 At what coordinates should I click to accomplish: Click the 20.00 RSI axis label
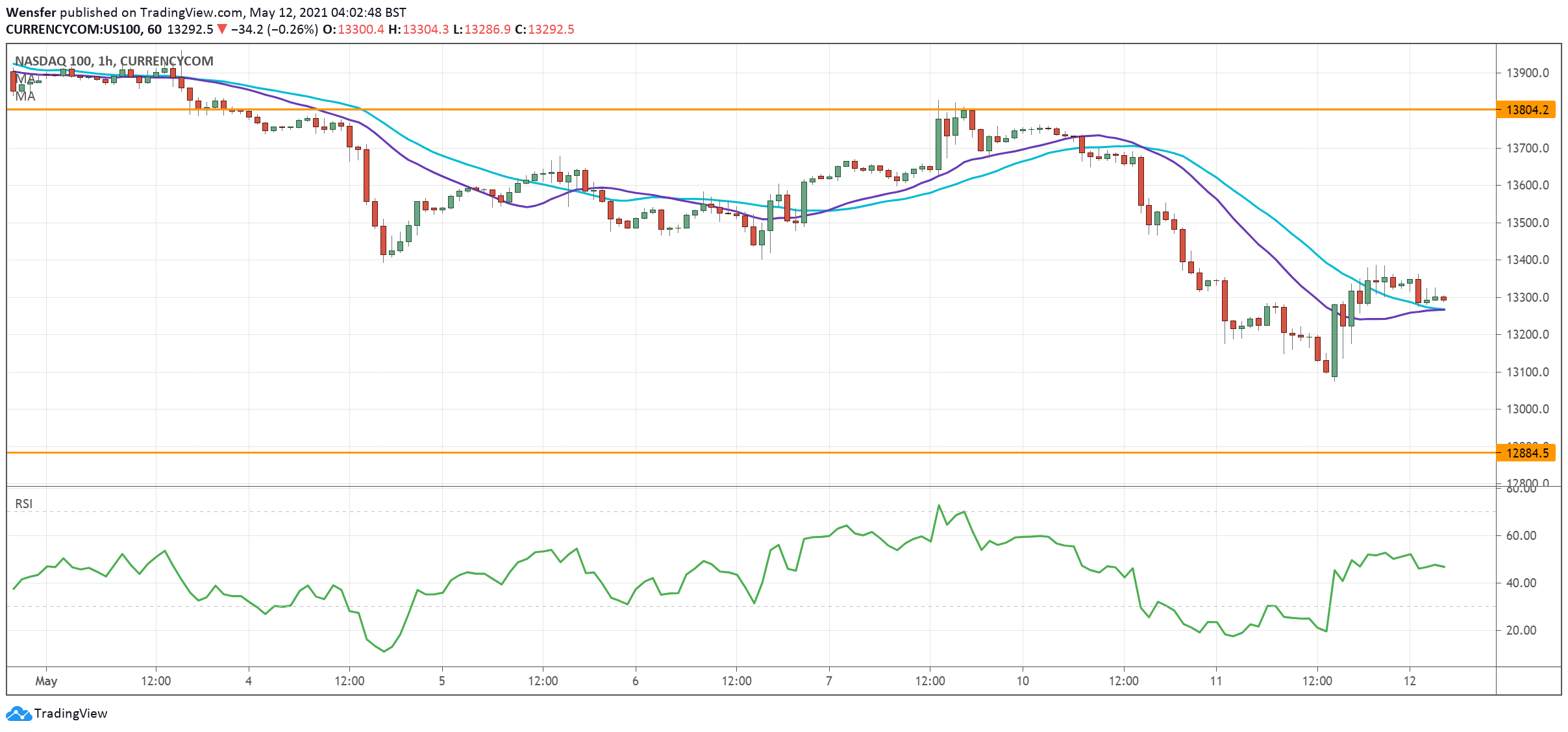tap(1521, 630)
